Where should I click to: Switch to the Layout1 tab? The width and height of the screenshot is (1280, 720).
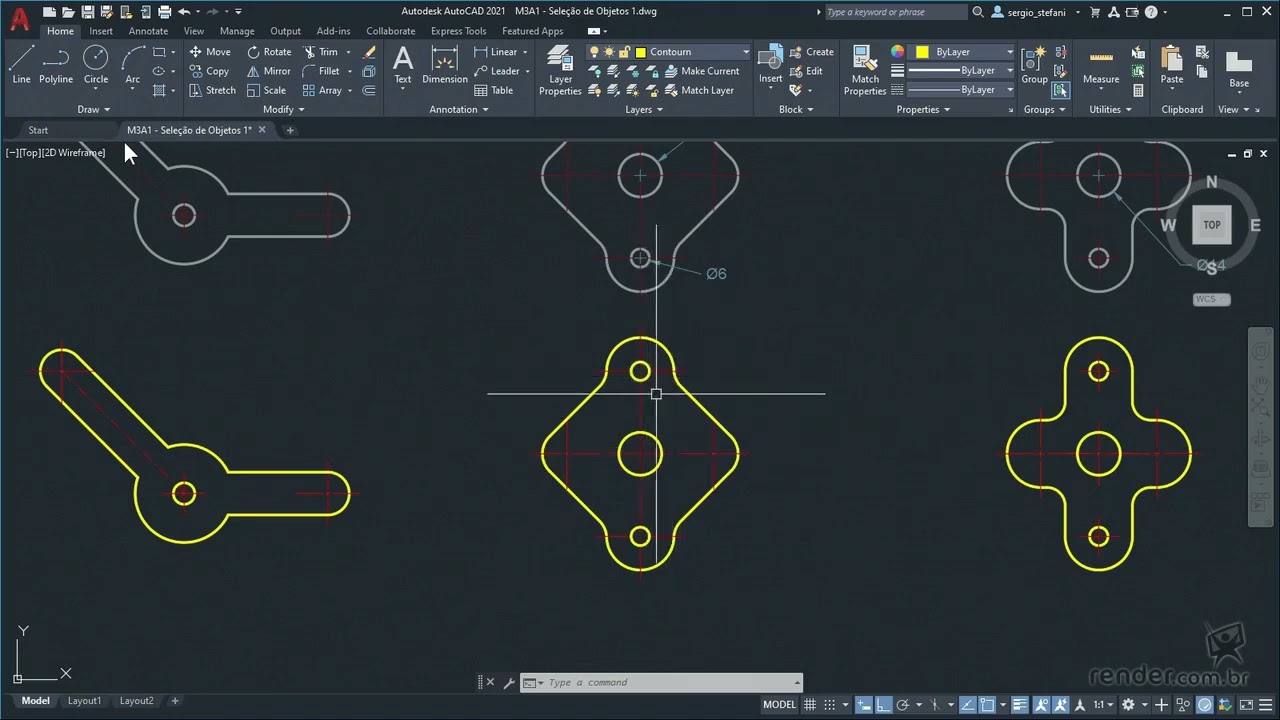84,701
